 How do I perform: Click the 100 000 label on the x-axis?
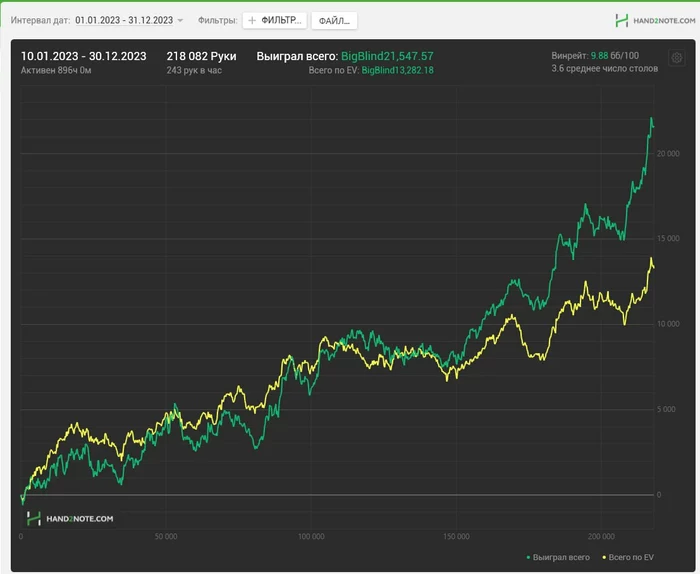point(311,537)
